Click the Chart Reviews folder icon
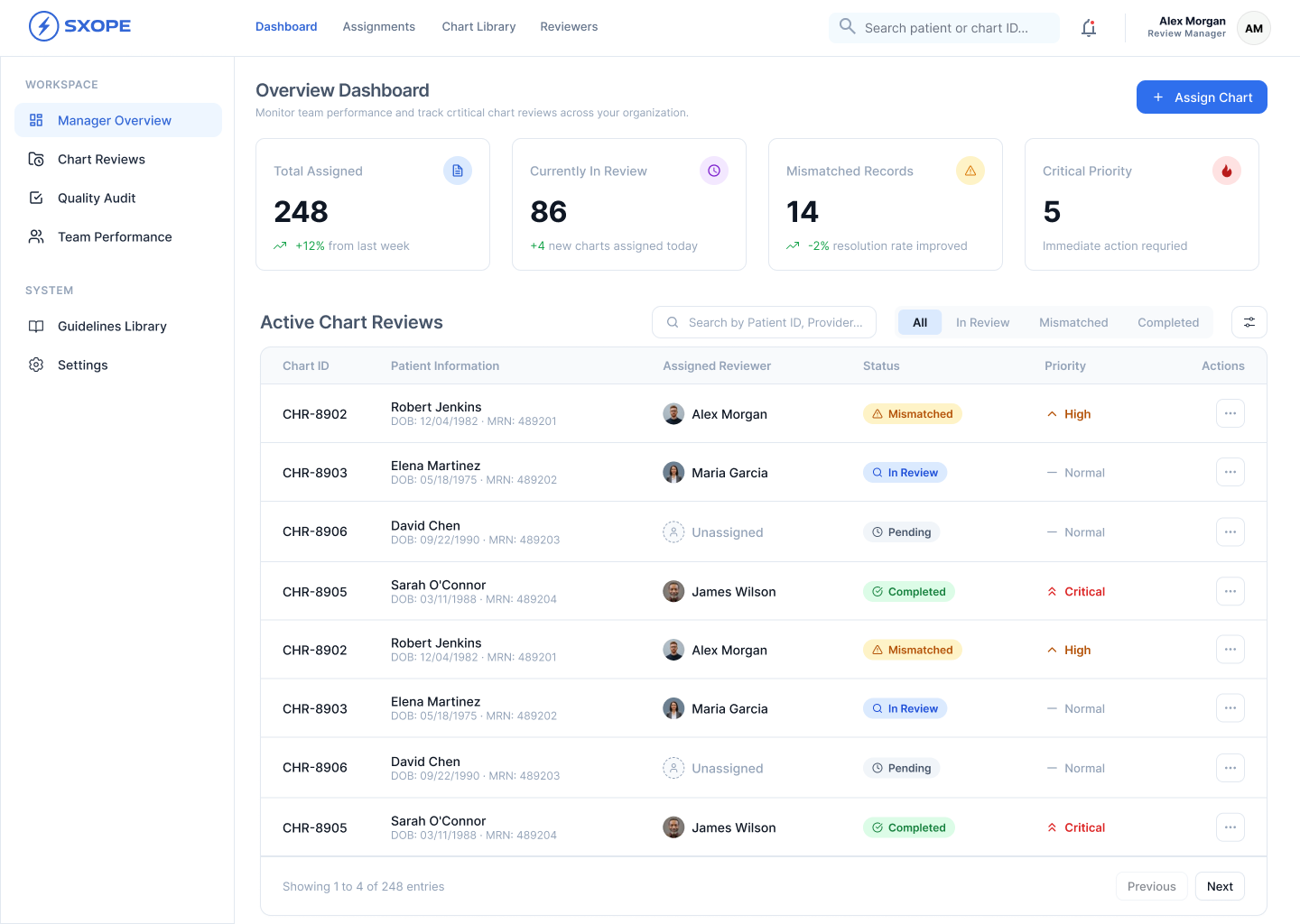The height and width of the screenshot is (924, 1300). coord(36,159)
